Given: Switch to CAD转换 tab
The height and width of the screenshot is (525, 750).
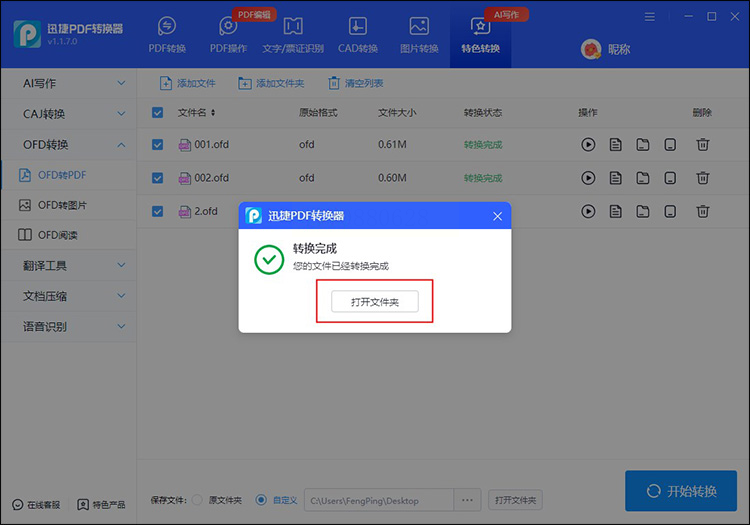Looking at the screenshot, I should click(358, 35).
